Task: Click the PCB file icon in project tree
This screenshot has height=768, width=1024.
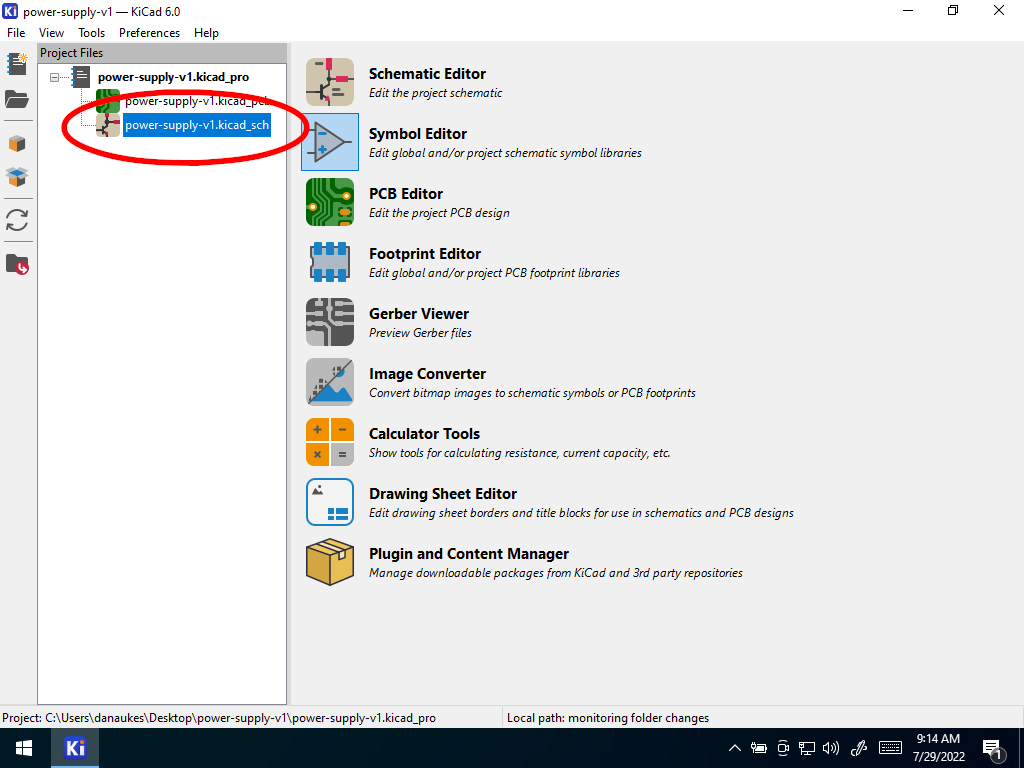Action: 108,101
